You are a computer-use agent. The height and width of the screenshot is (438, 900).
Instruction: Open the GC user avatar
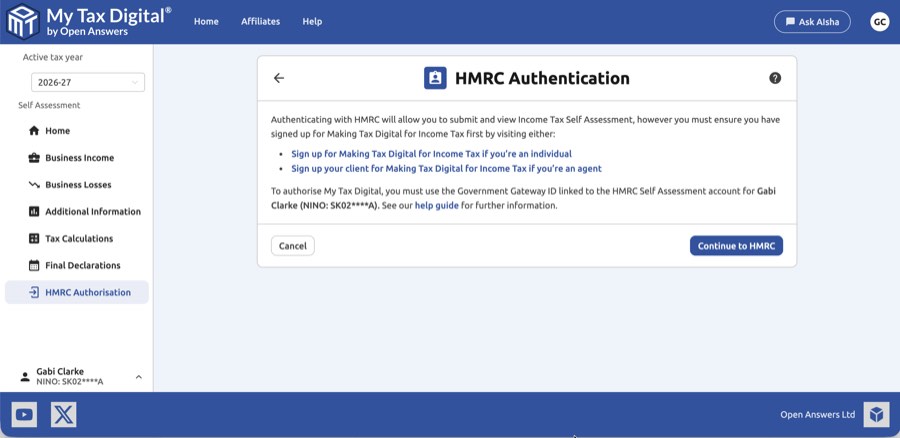click(879, 22)
